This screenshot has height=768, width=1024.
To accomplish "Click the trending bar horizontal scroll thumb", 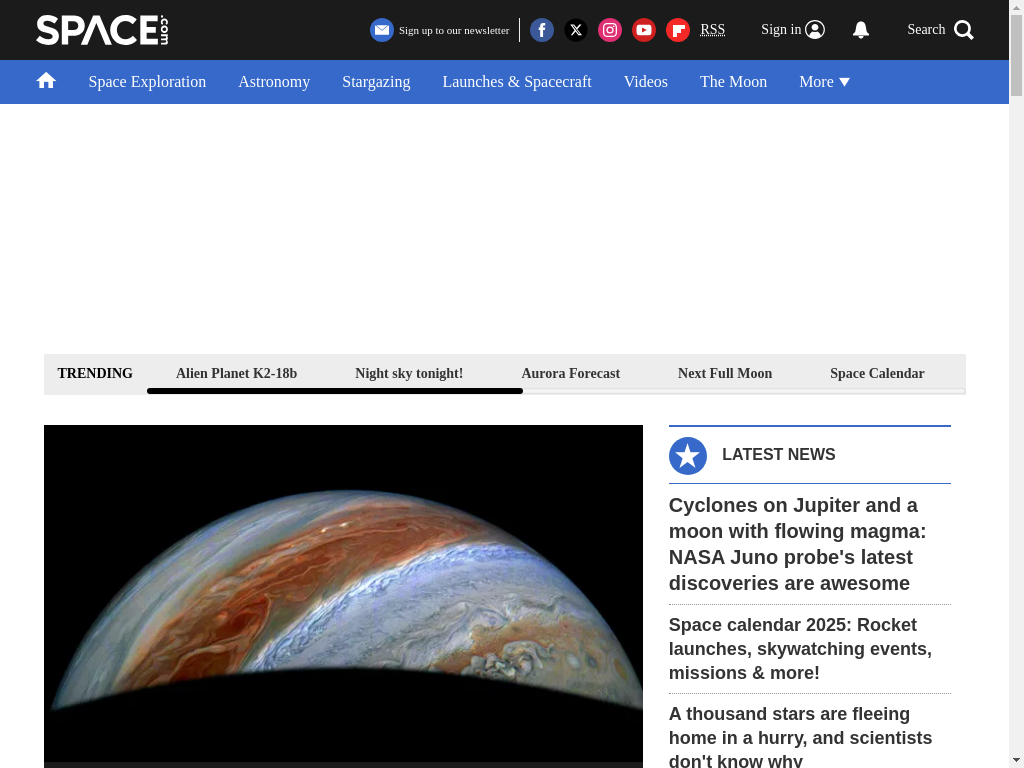I will pyautogui.click(x=335, y=391).
